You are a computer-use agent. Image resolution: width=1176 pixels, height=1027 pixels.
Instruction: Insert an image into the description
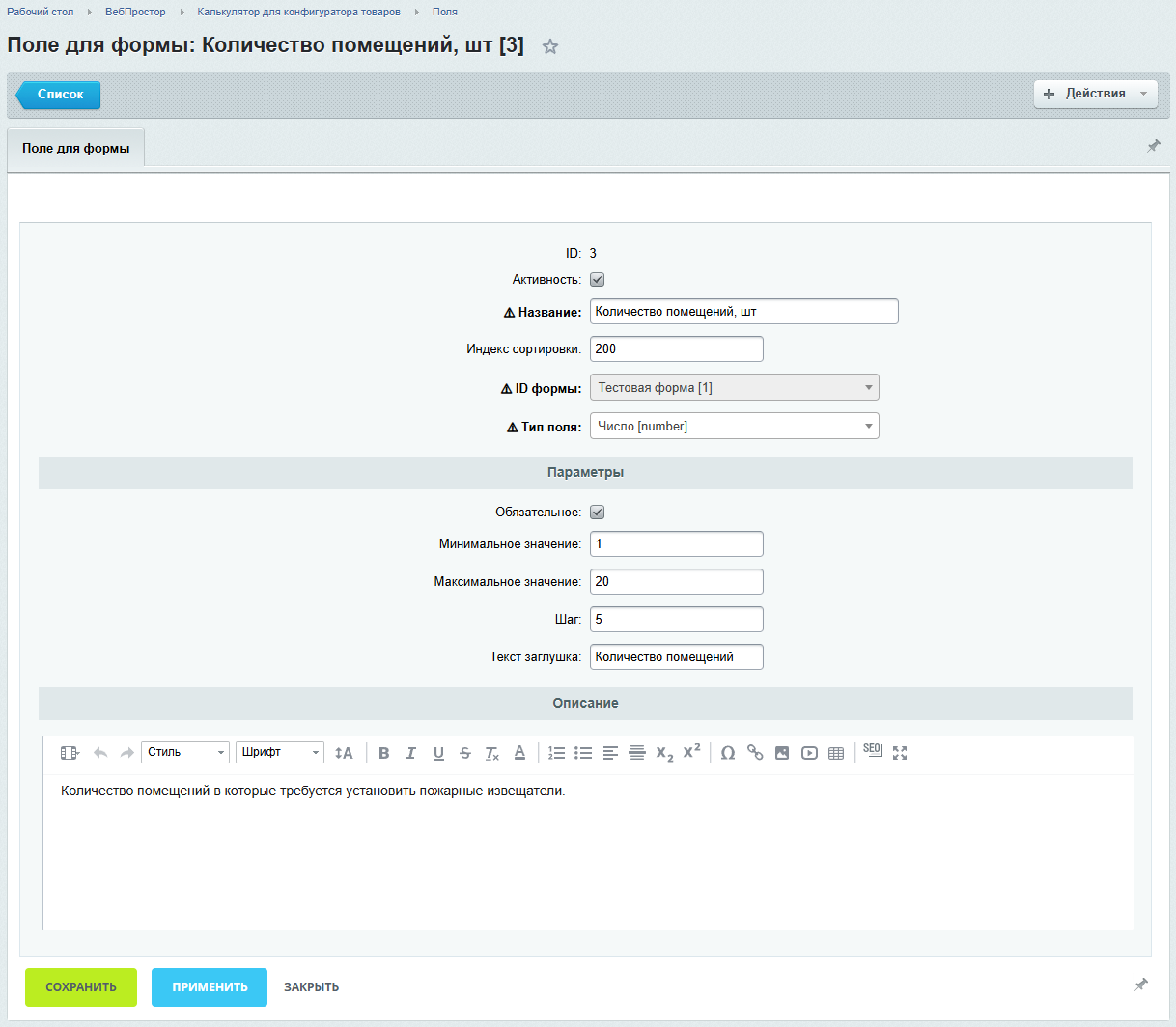click(x=782, y=753)
